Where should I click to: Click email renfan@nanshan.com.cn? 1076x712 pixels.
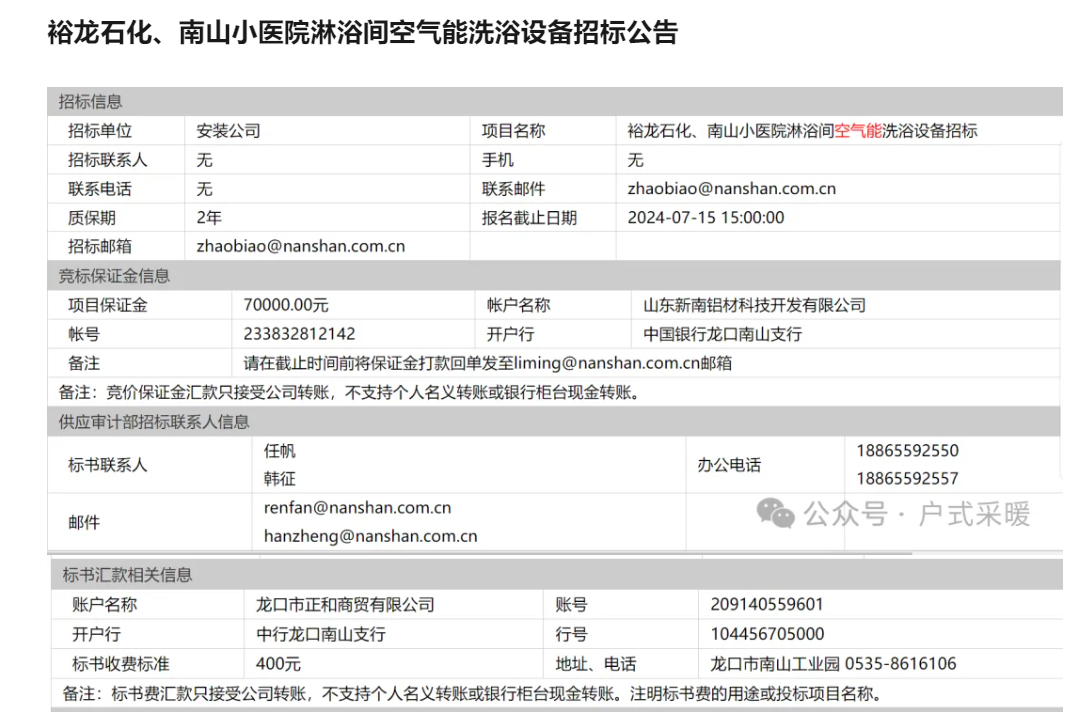coord(358,508)
